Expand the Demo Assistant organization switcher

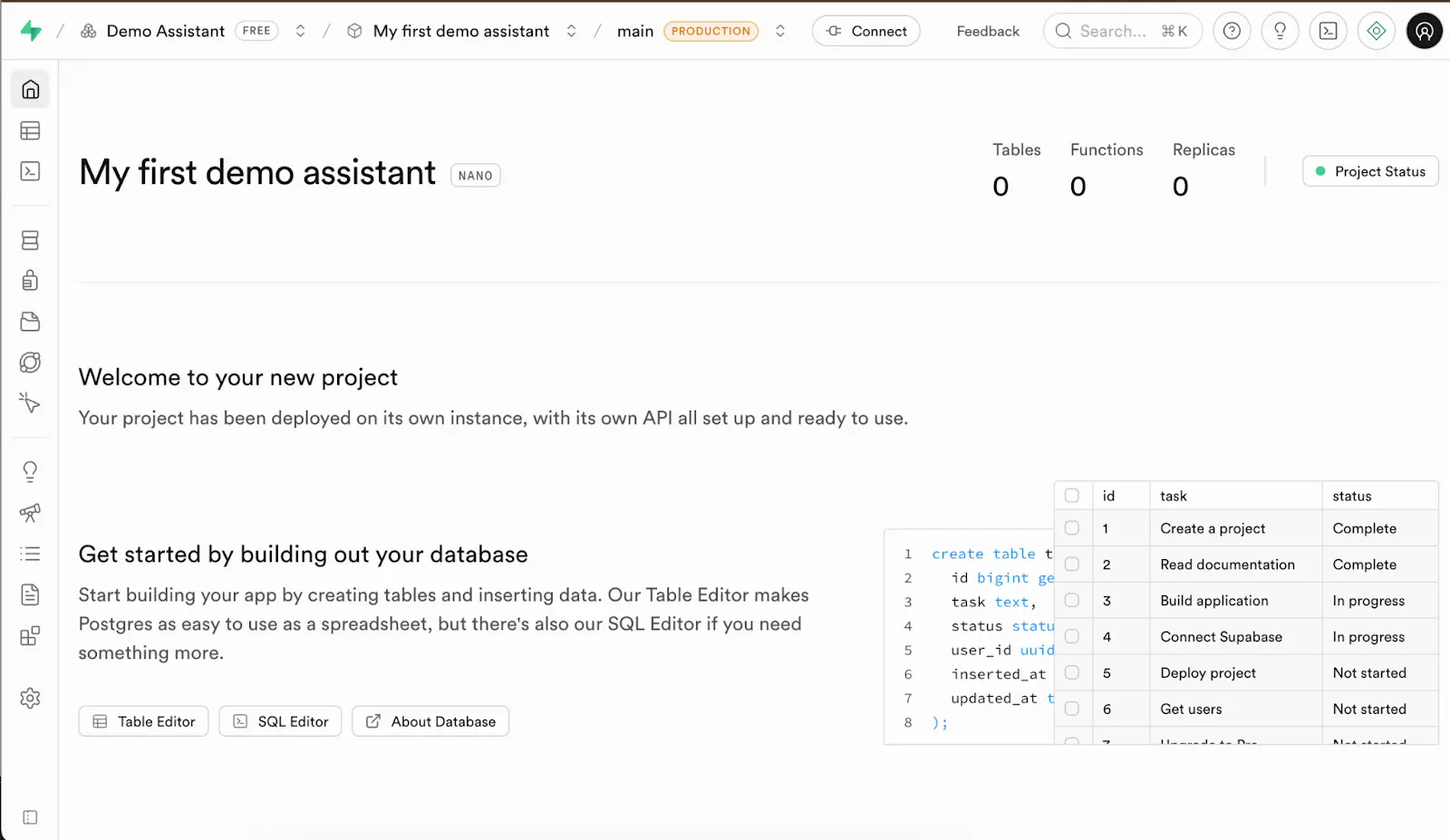(x=300, y=30)
